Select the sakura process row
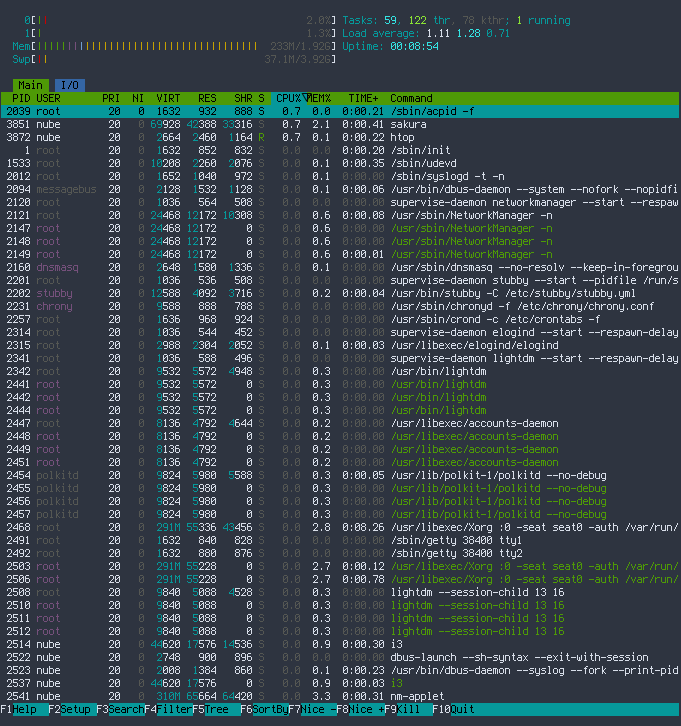Image resolution: width=681 pixels, height=726 pixels. [x=340, y=124]
